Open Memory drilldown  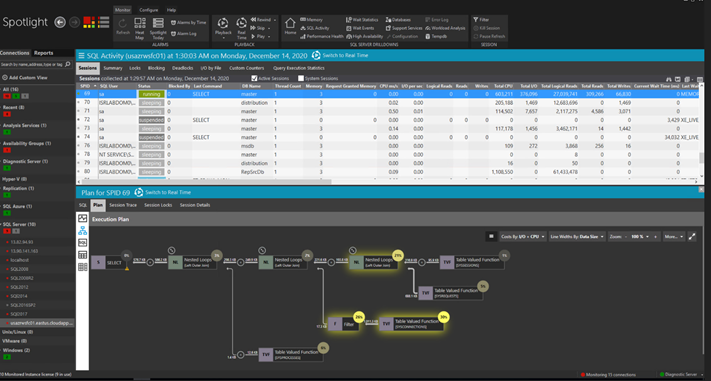click(311, 20)
